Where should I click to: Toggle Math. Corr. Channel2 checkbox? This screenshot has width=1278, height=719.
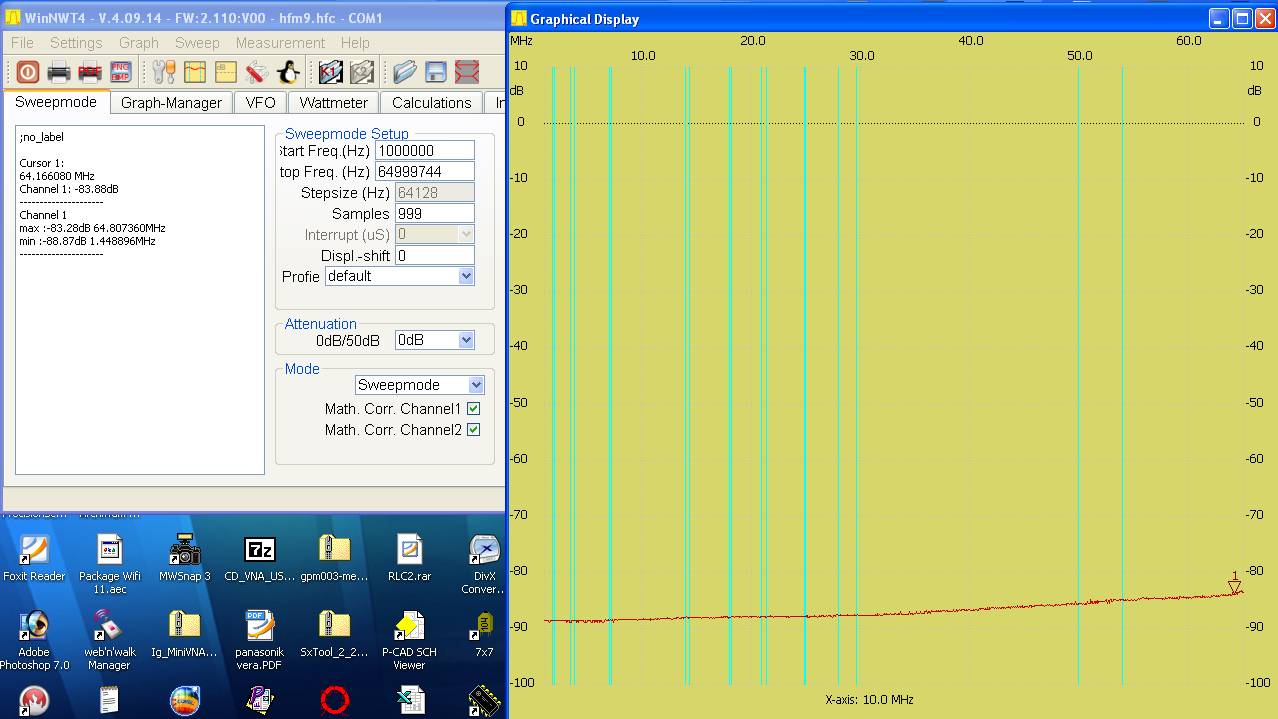tap(474, 430)
